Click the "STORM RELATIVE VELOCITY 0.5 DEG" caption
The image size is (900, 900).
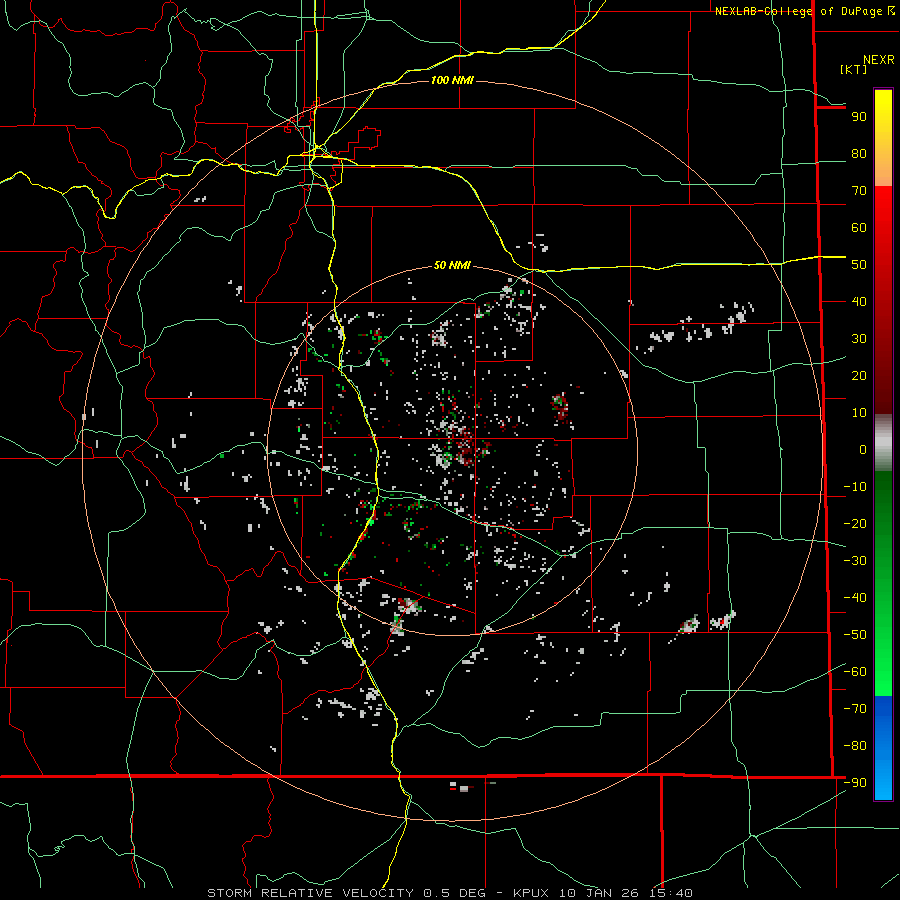click(x=346, y=893)
